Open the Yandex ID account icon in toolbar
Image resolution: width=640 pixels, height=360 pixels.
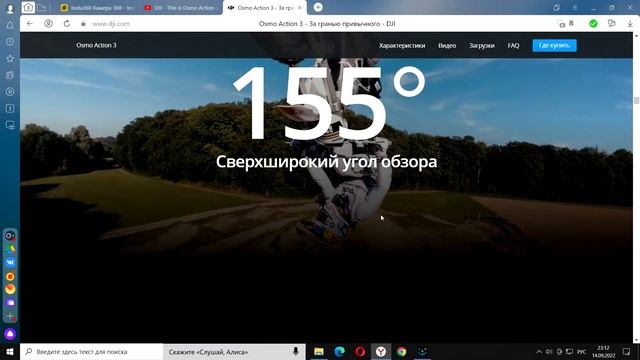[x=48, y=24]
